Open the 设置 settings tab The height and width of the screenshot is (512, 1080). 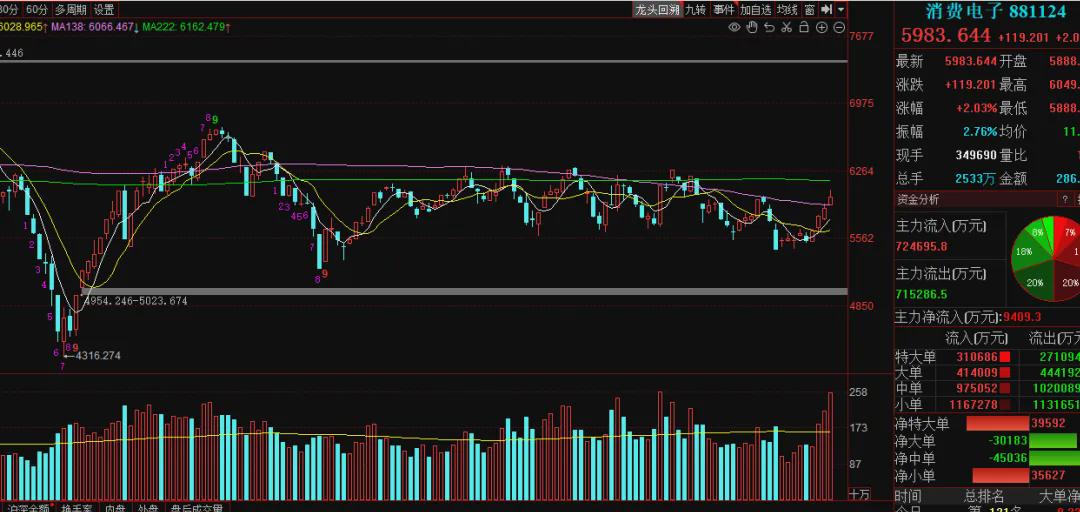(104, 10)
